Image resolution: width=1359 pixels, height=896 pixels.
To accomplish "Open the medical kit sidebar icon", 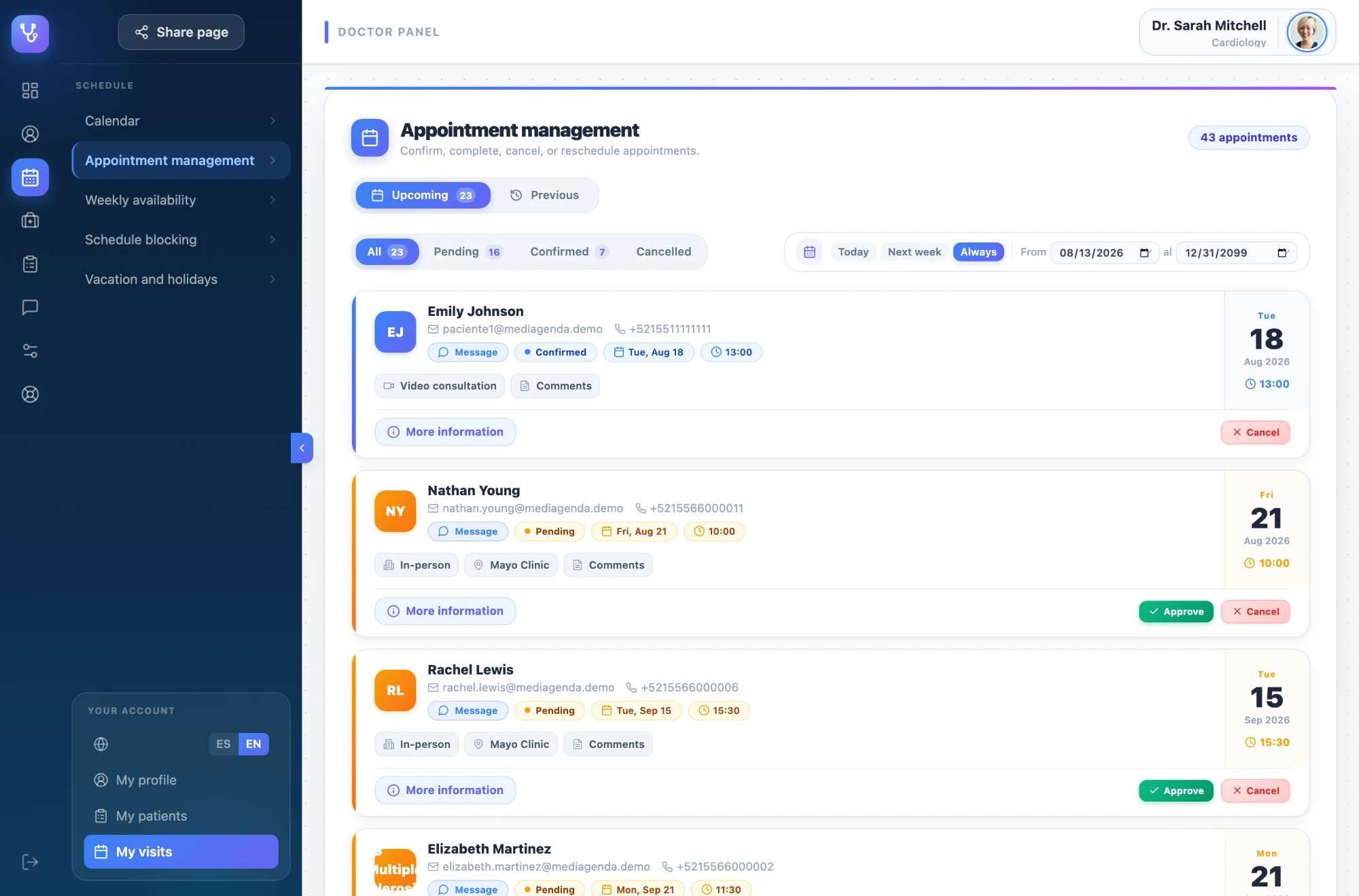I will (x=30, y=220).
